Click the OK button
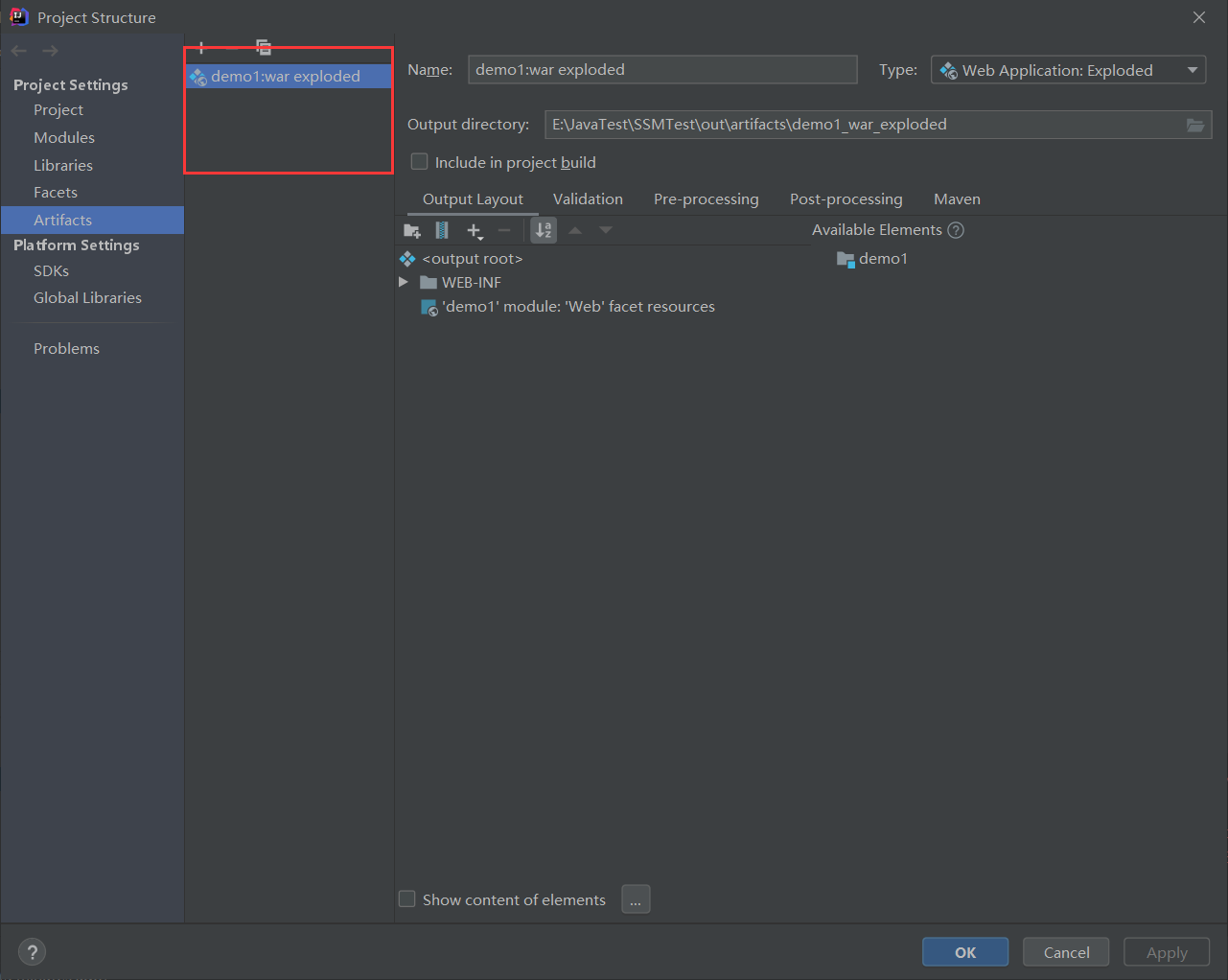 click(965, 952)
